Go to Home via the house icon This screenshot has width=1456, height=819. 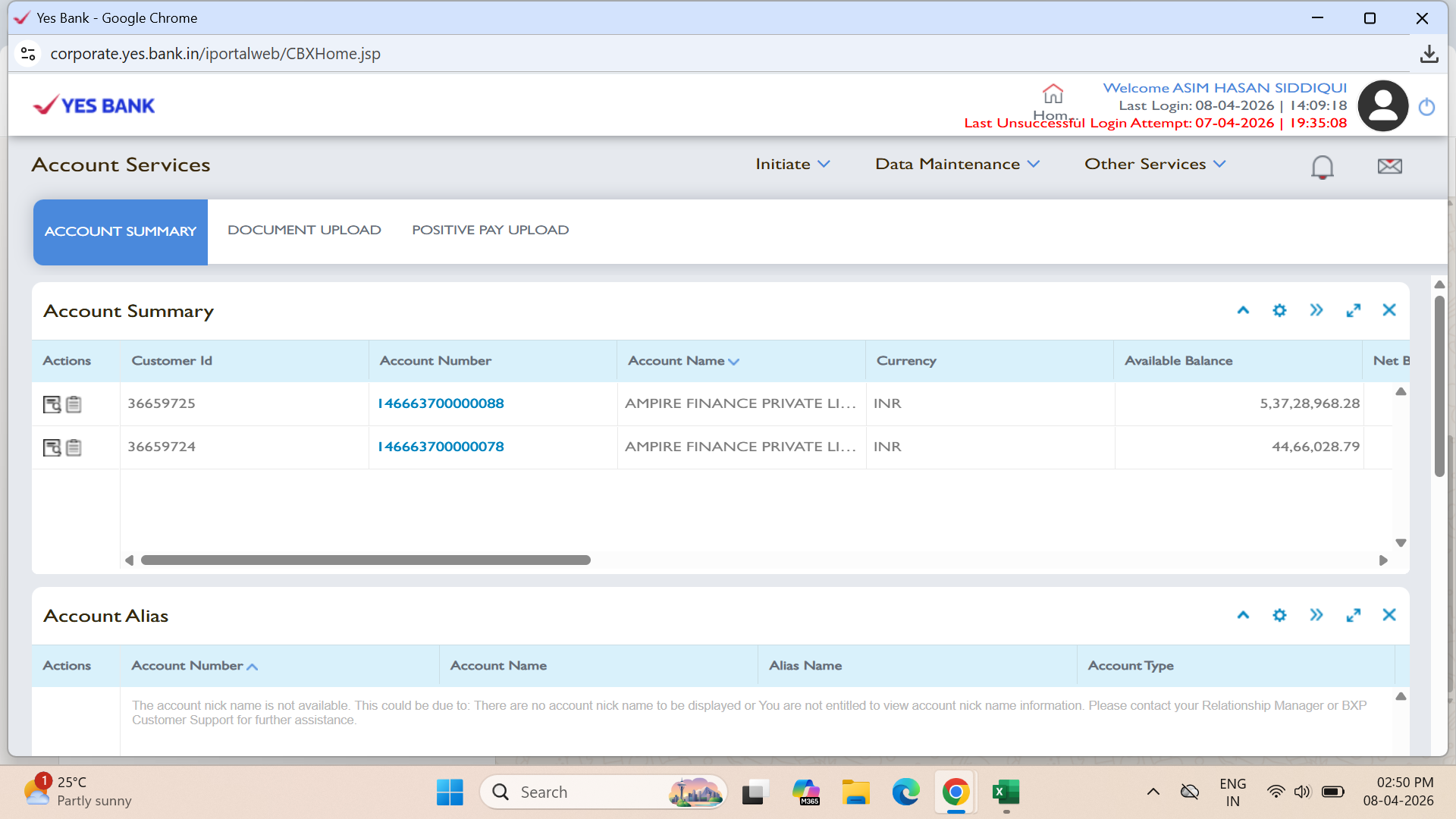1053,94
